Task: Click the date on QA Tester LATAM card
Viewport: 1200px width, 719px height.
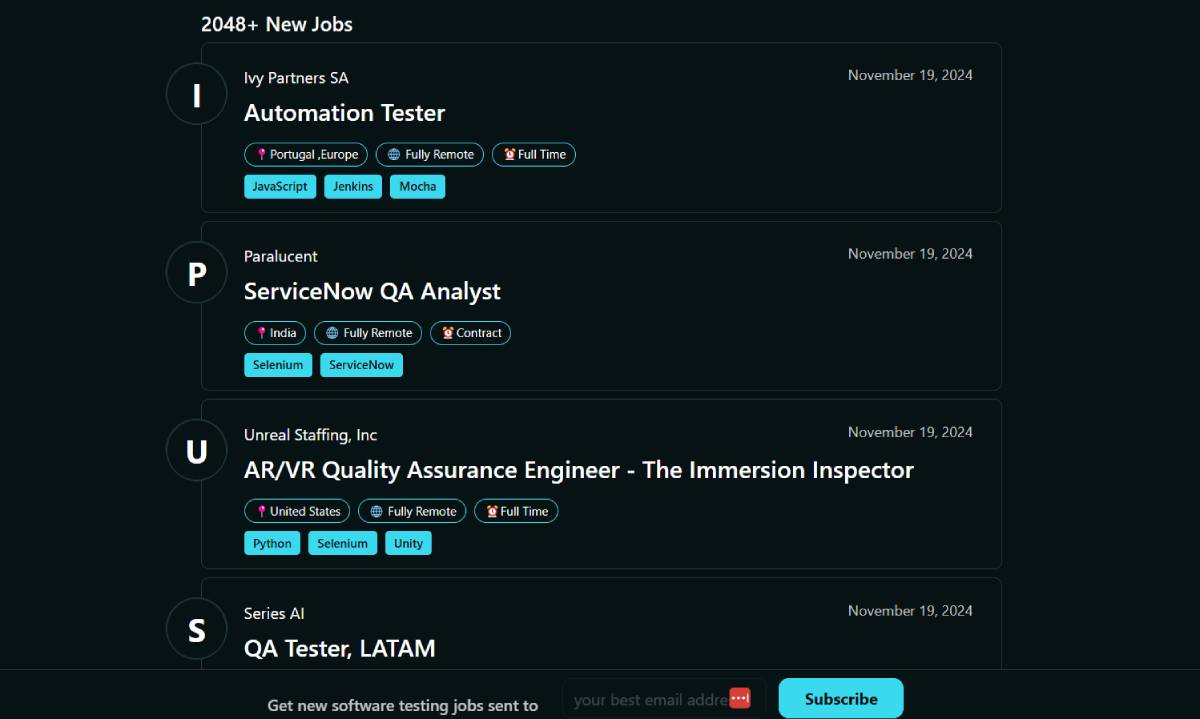Action: click(x=910, y=611)
